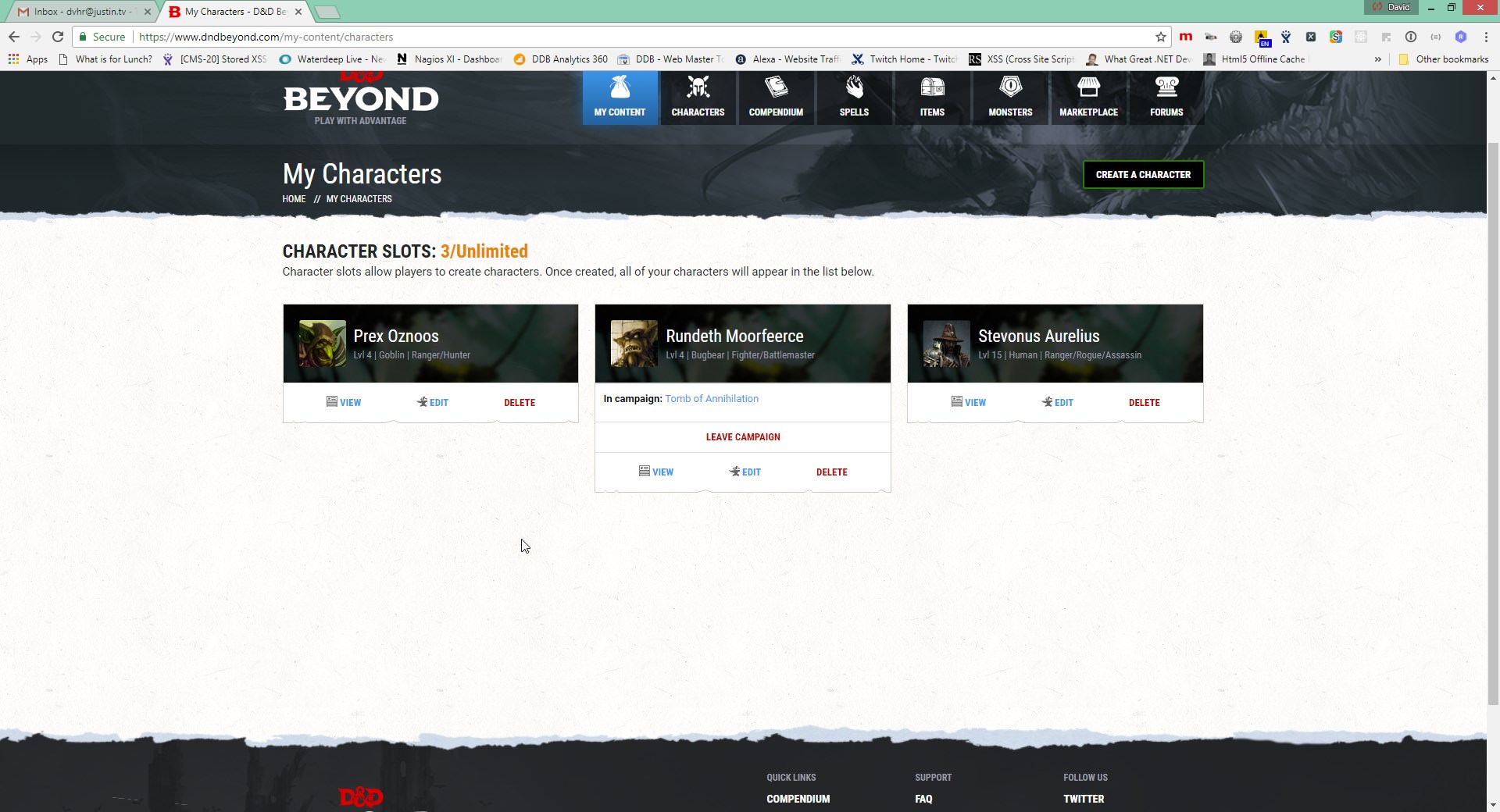Viewport: 1500px width, 812px height.
Task: Click the Create a Character button
Action: 1143,174
